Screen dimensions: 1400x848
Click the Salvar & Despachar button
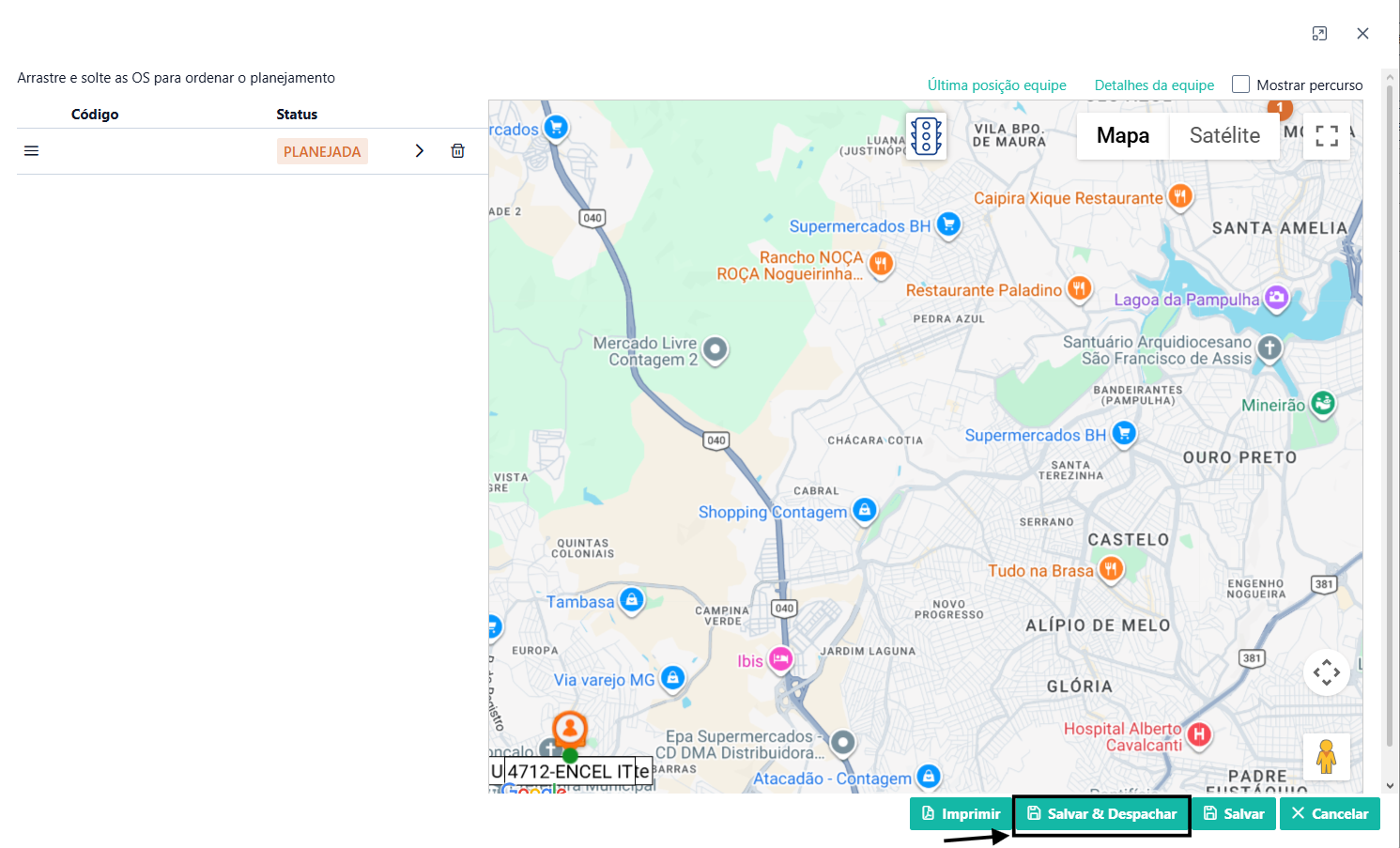pos(1101,814)
